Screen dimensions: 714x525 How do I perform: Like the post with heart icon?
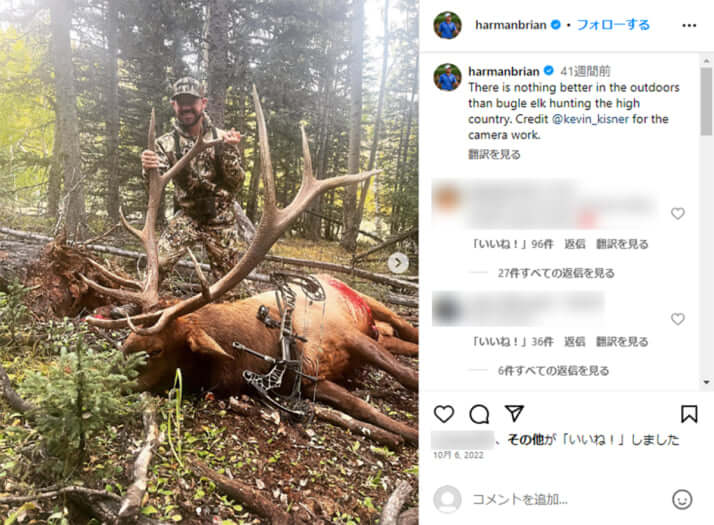click(444, 414)
